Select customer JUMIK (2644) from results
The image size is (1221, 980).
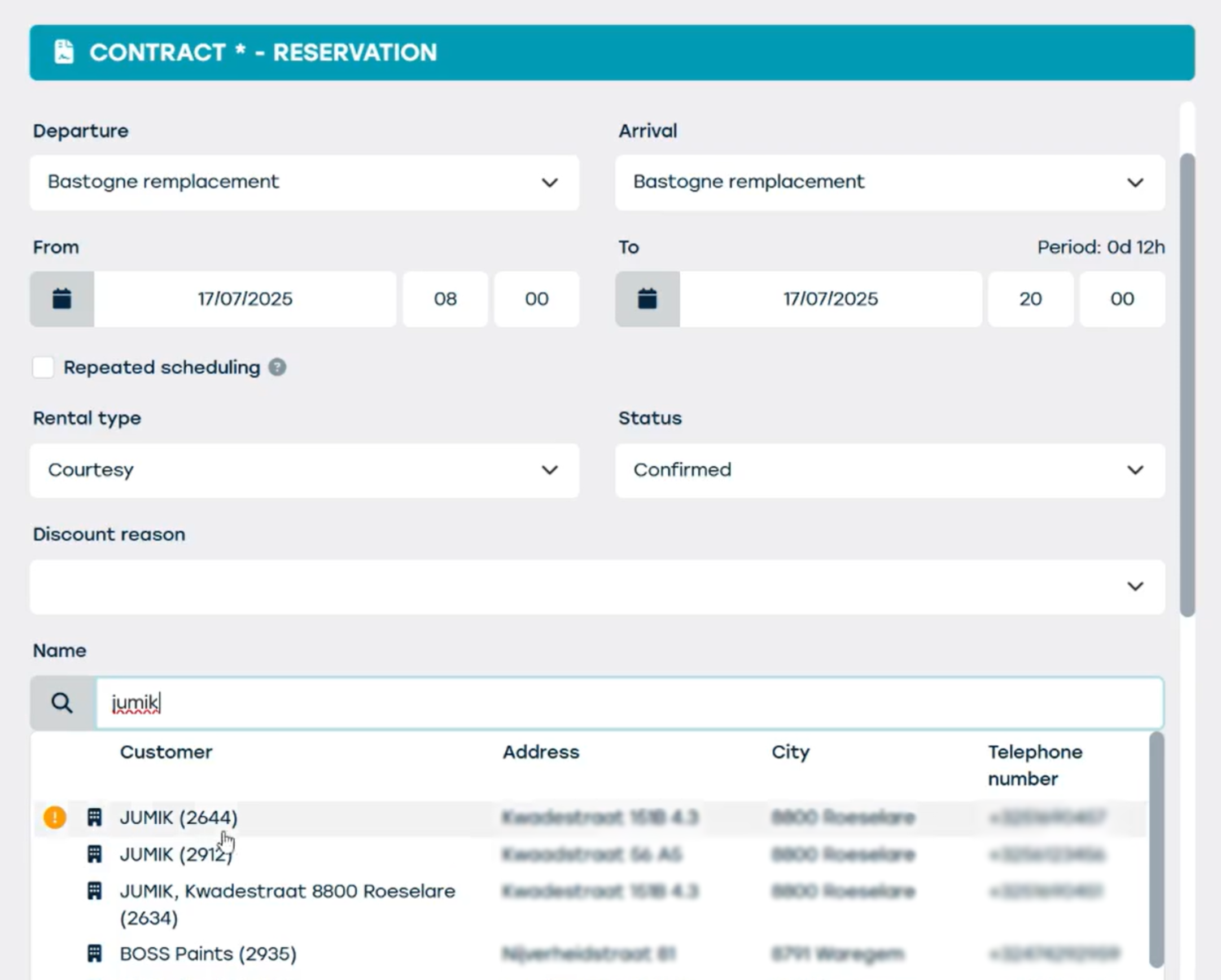(x=179, y=817)
